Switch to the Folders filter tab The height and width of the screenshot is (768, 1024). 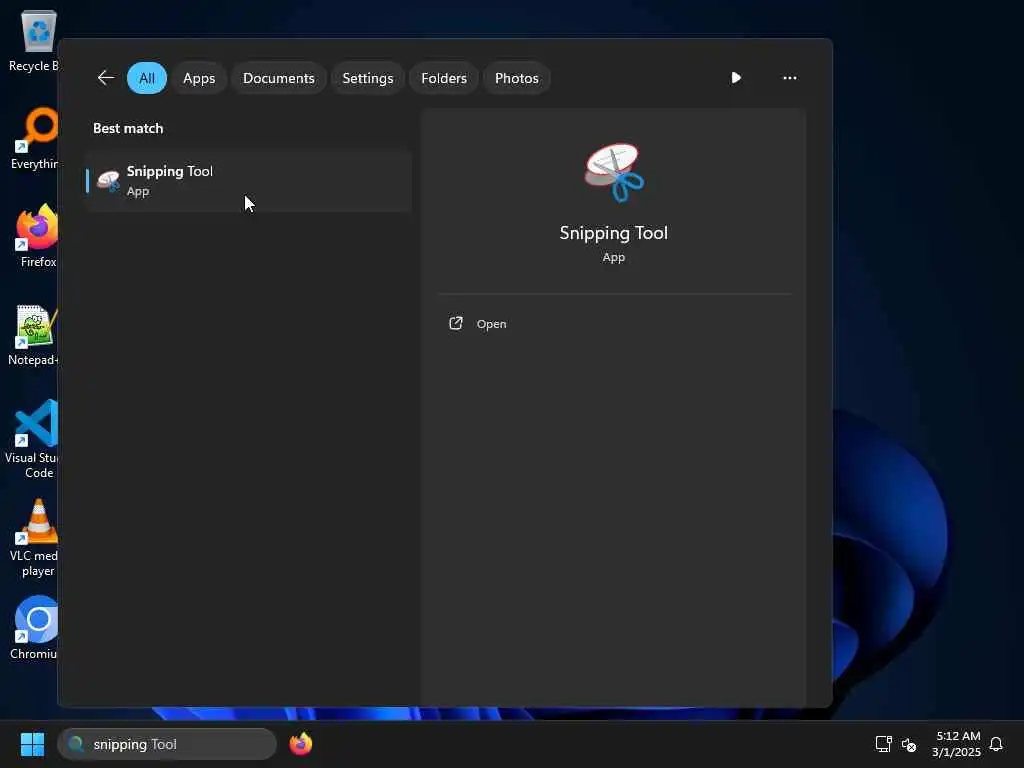(444, 78)
